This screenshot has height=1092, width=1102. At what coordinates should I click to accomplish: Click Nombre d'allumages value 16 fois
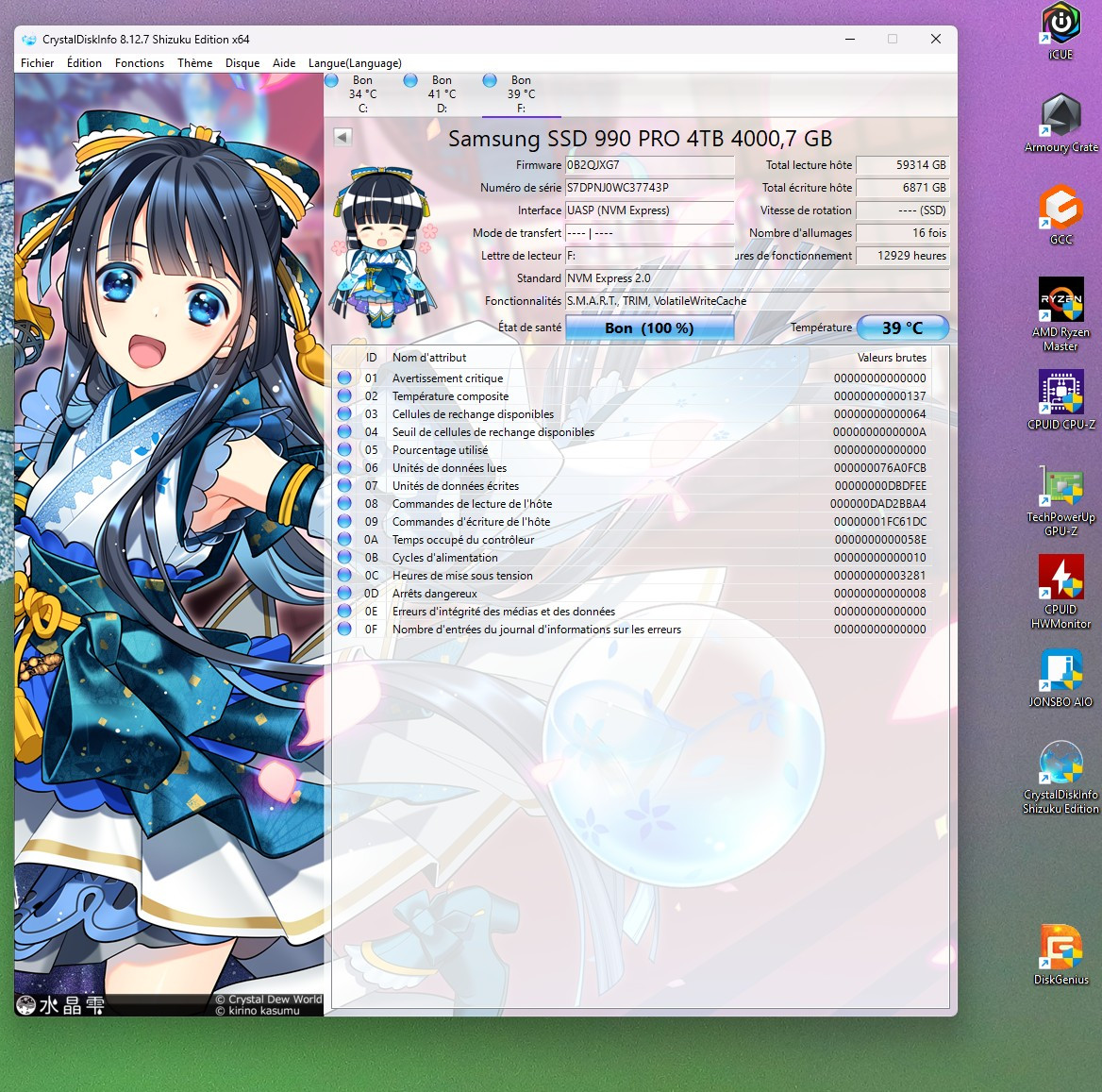pos(902,233)
